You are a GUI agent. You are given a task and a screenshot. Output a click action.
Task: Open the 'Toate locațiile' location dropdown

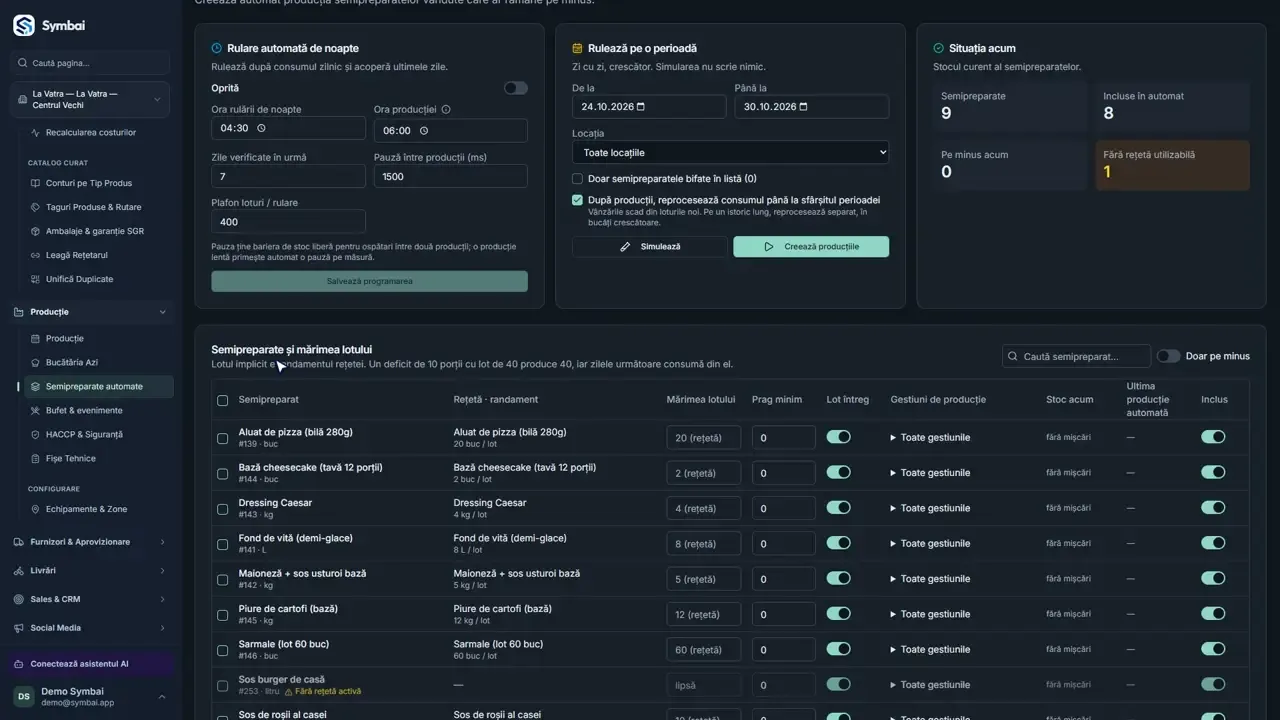(x=730, y=153)
